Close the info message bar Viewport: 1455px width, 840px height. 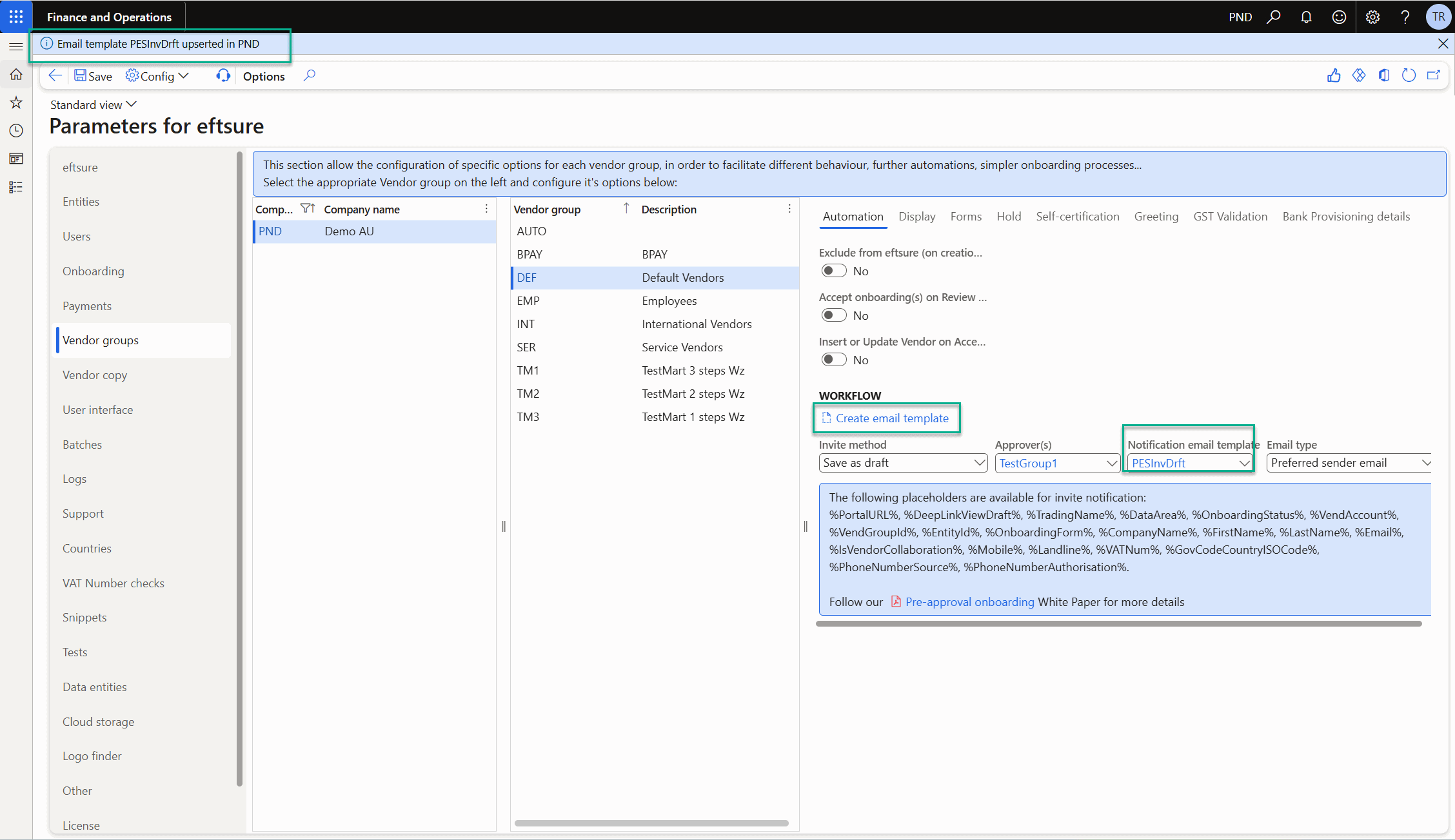1443,44
